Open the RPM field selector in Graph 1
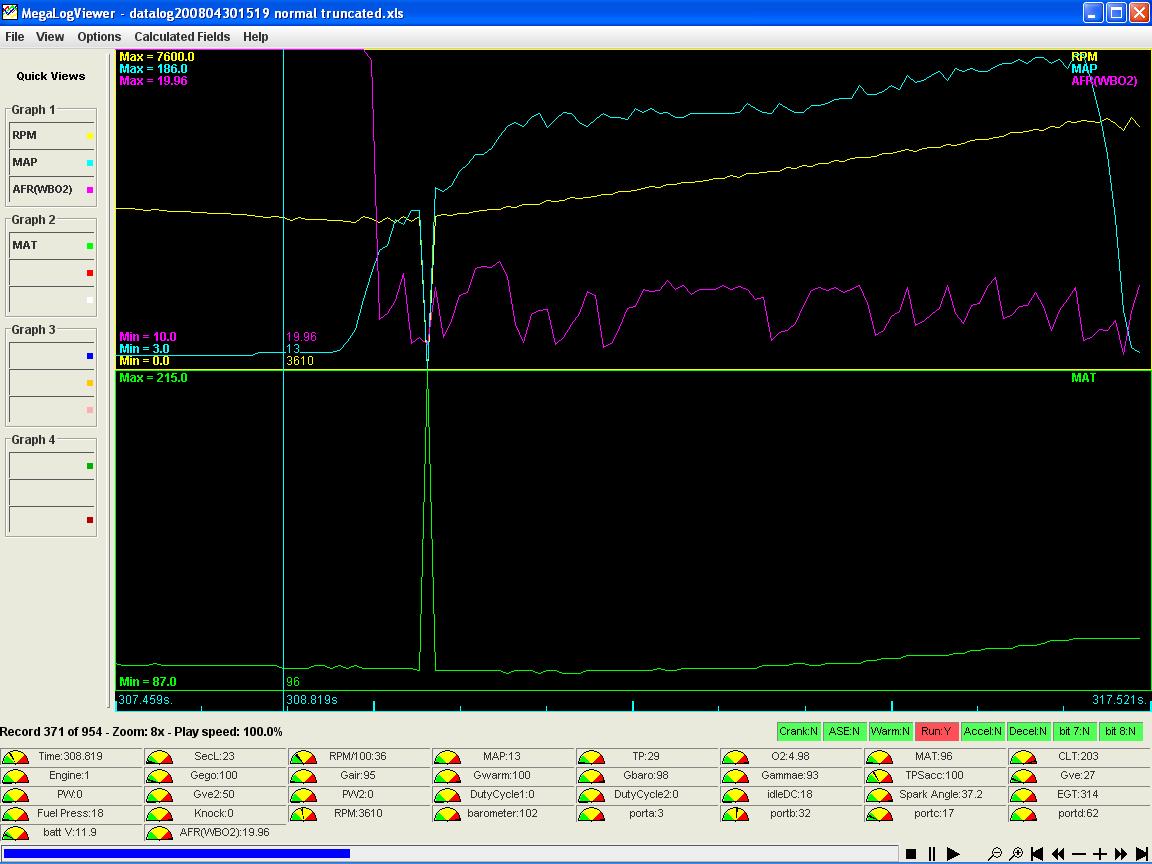Image resolution: width=1152 pixels, height=864 pixels. pyautogui.click(x=52, y=135)
